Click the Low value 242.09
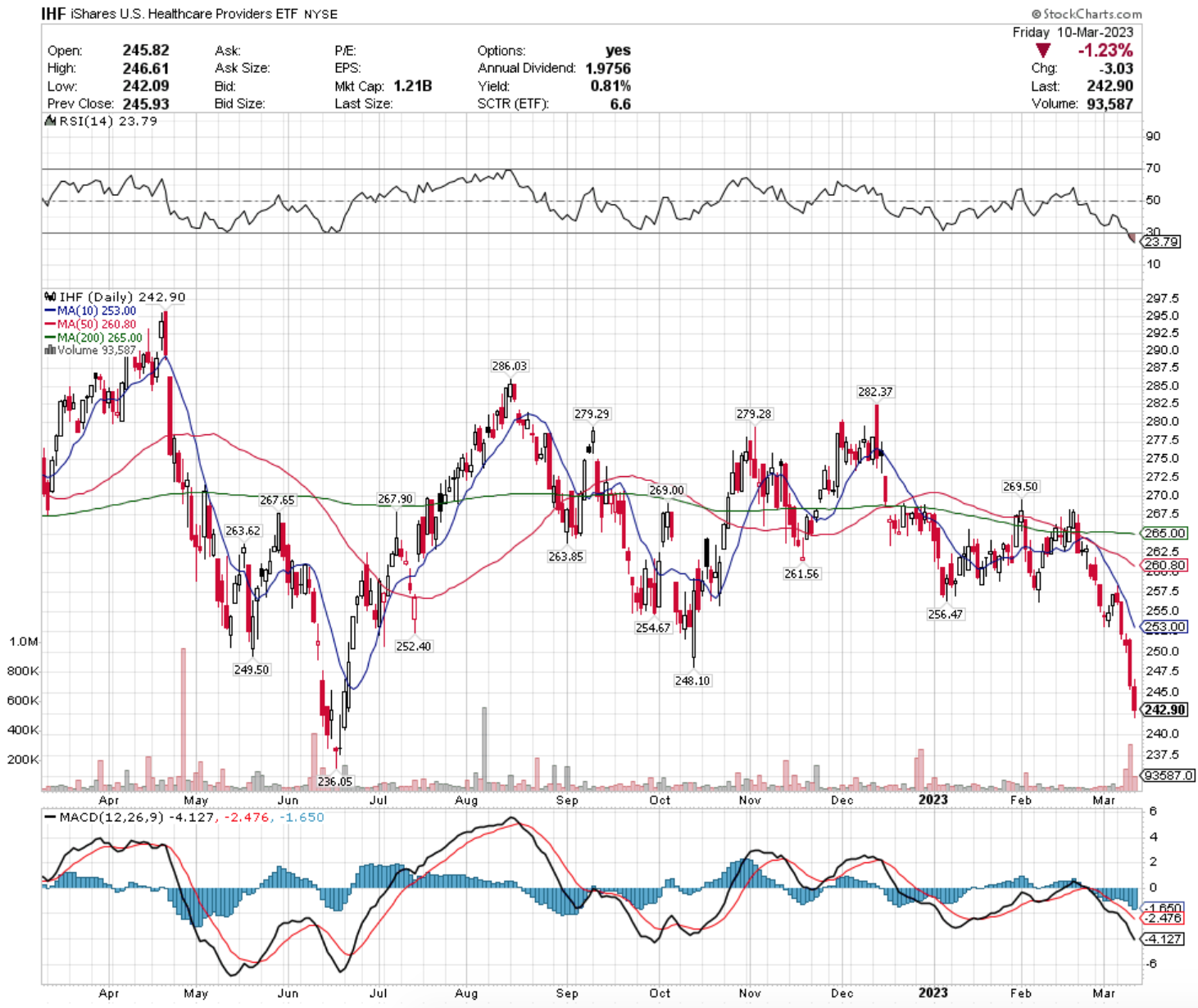1198x1008 pixels. 146,86
